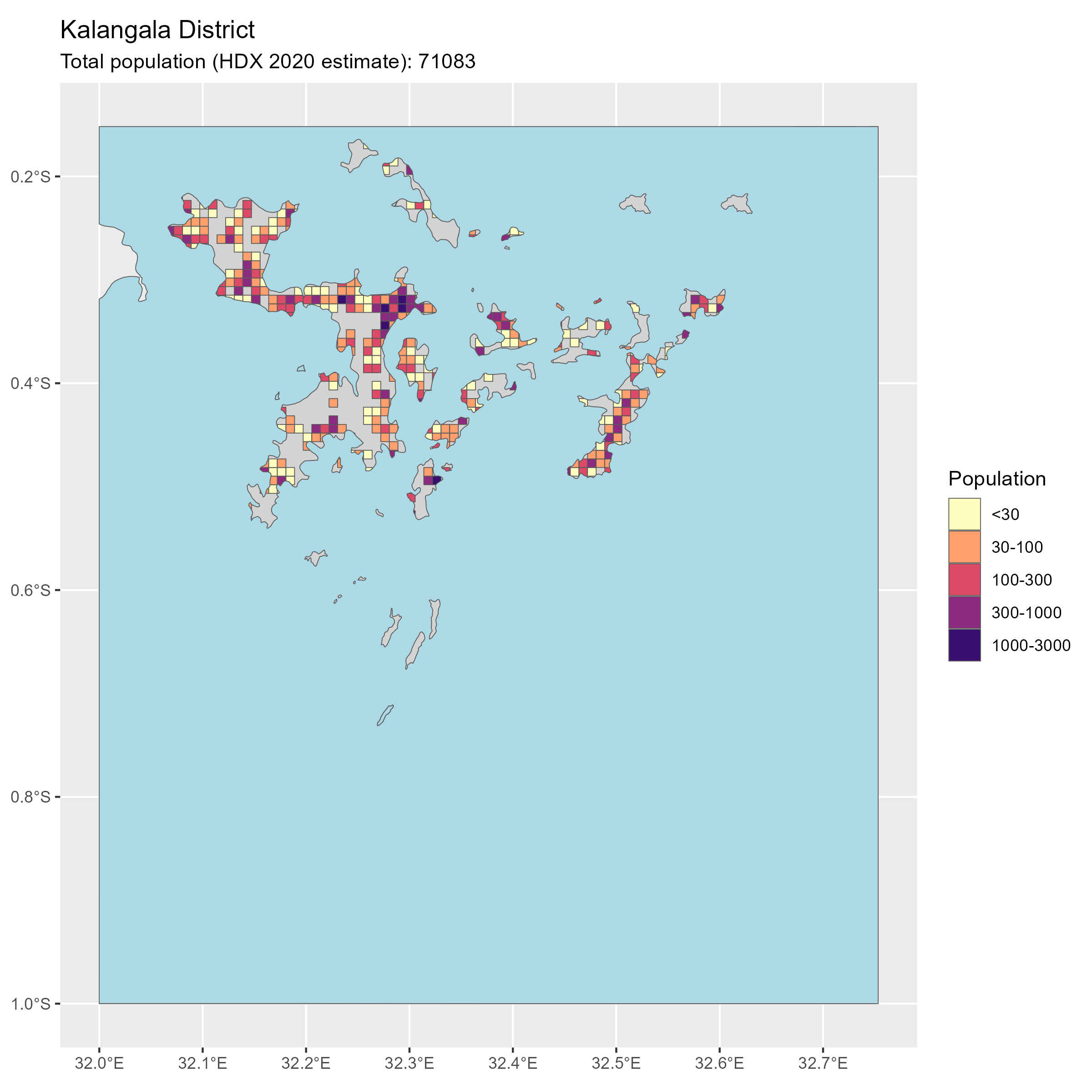Click the 32.4°E longitude axis label
The image size is (1092, 1092).
tap(513, 1064)
